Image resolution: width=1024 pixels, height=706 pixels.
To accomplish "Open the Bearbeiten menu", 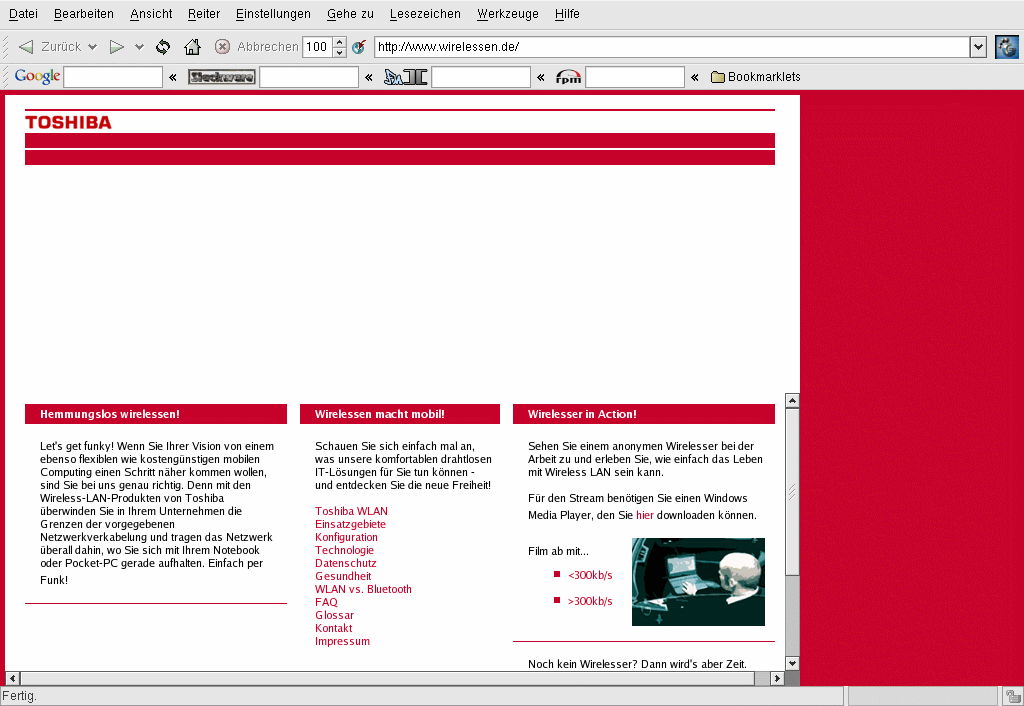I will 84,14.
